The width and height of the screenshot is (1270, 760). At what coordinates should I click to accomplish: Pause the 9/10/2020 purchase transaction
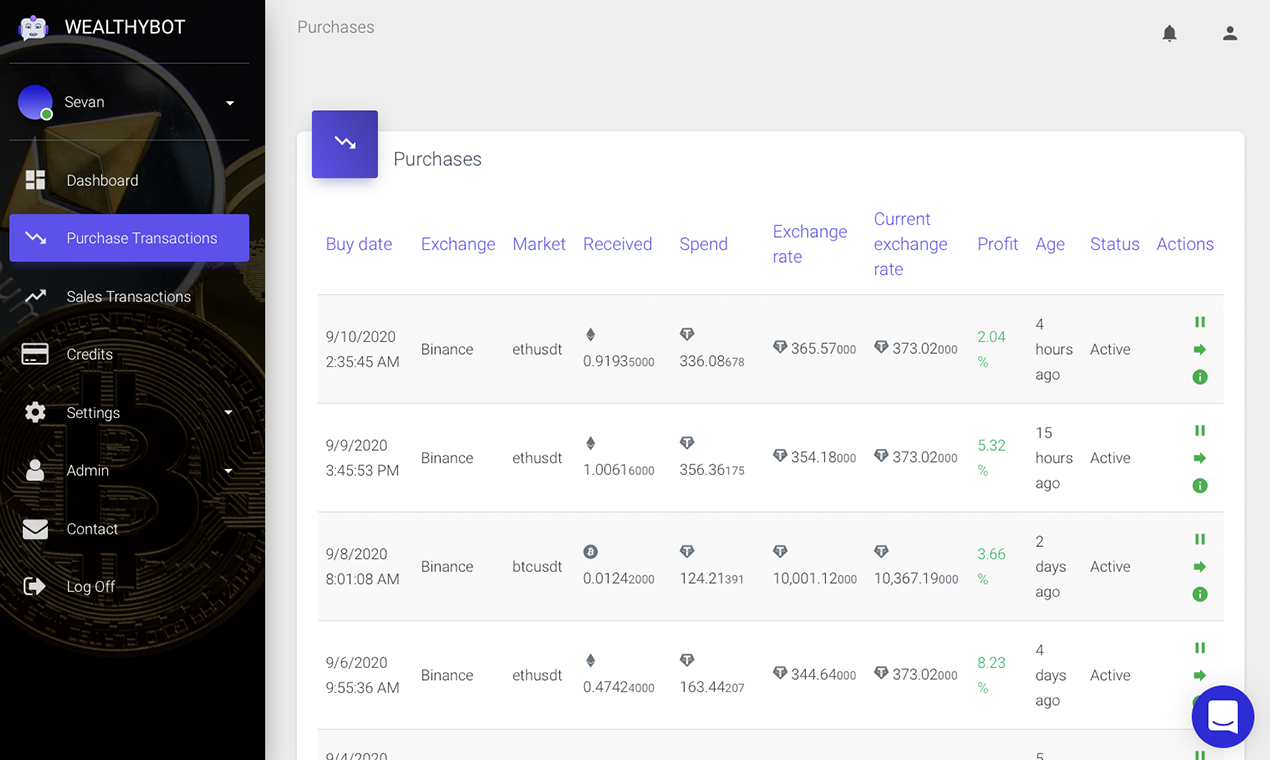(1200, 322)
